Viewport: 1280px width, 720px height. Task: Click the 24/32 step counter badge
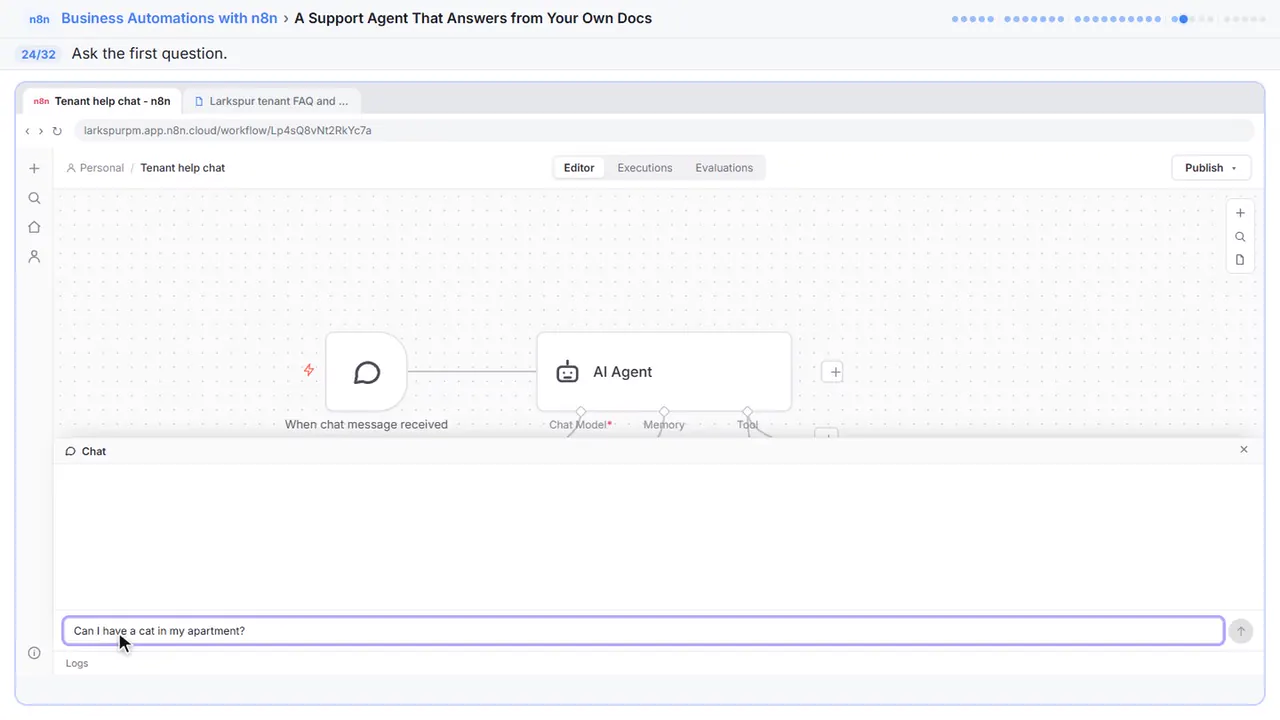pos(39,54)
